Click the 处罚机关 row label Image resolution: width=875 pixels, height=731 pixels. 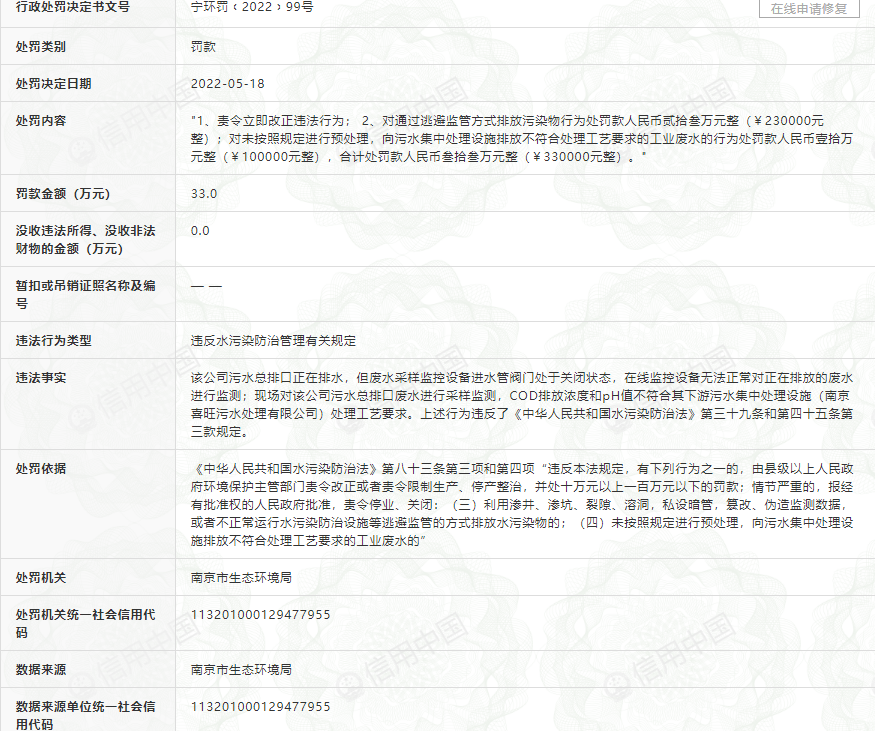coord(41,578)
